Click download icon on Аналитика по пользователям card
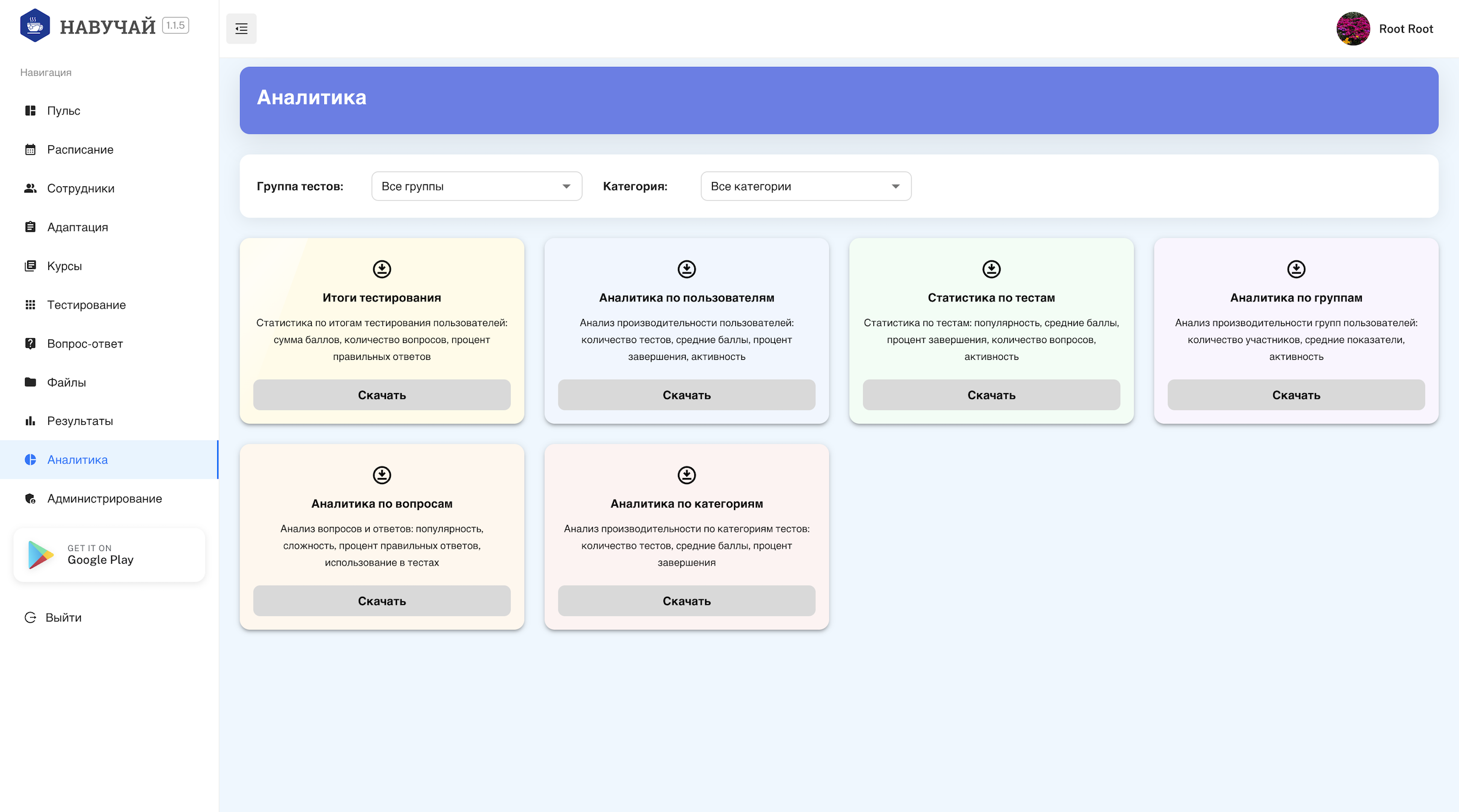 (x=686, y=269)
